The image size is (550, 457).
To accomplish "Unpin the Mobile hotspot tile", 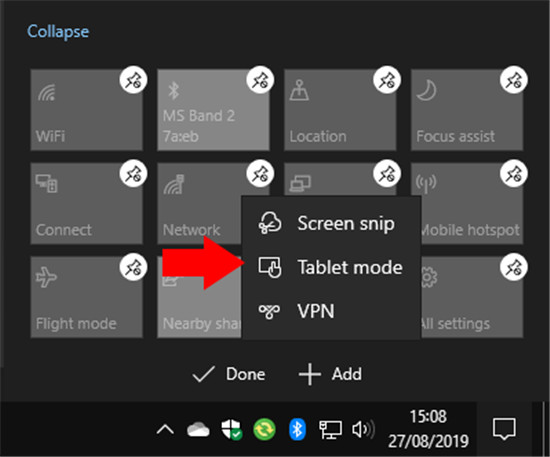I will click(x=514, y=174).
